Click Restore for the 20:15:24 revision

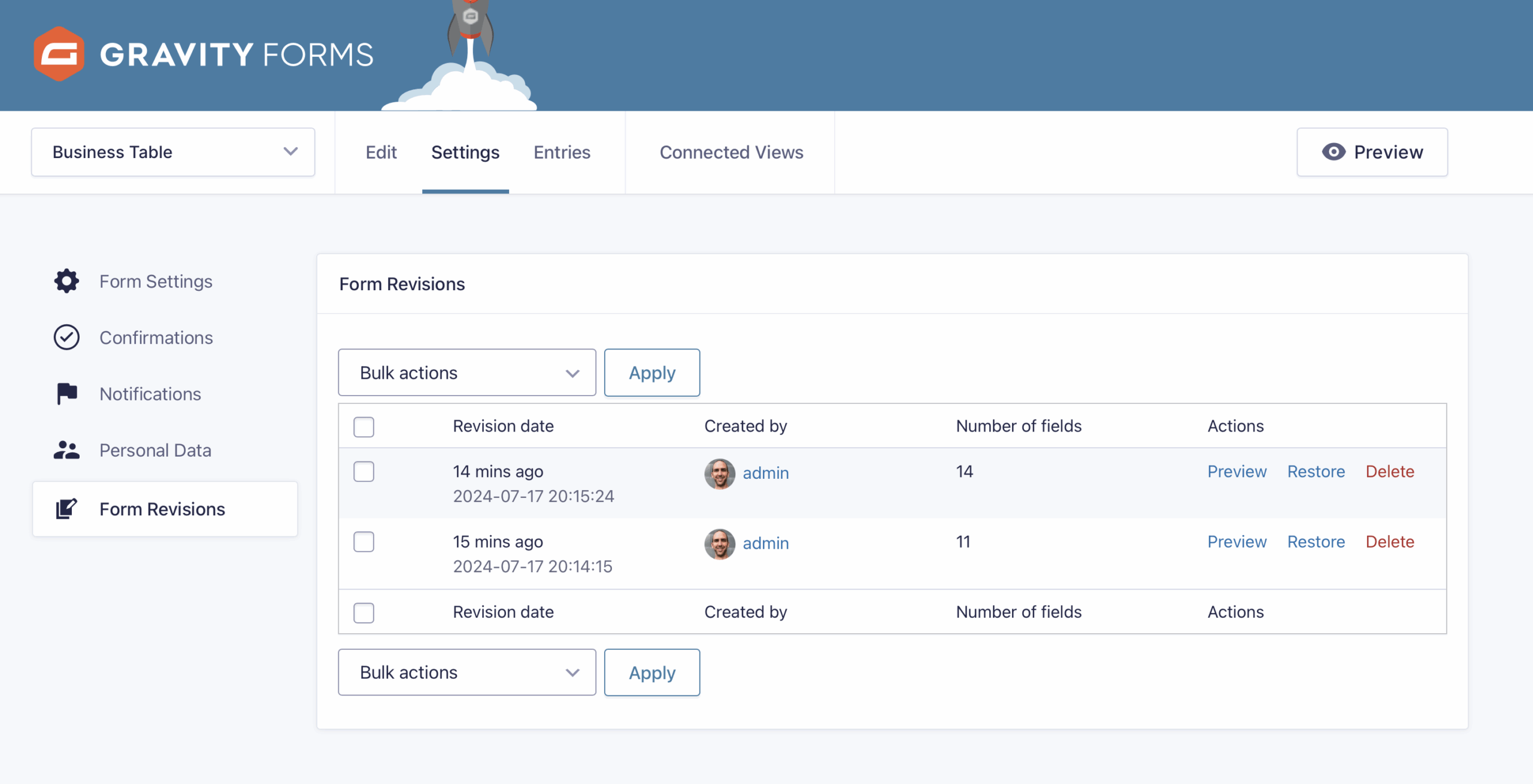tap(1316, 472)
